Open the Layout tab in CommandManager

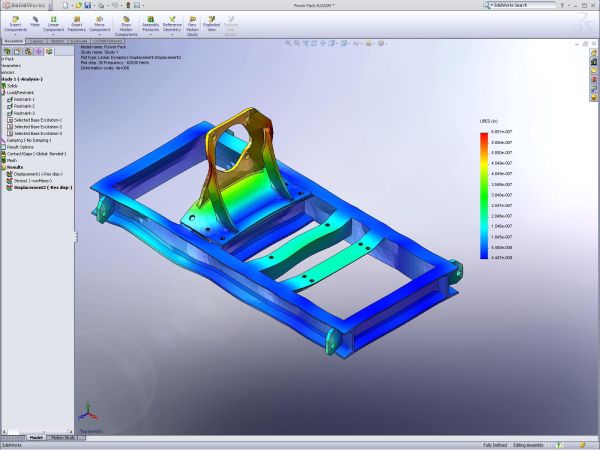36,41
